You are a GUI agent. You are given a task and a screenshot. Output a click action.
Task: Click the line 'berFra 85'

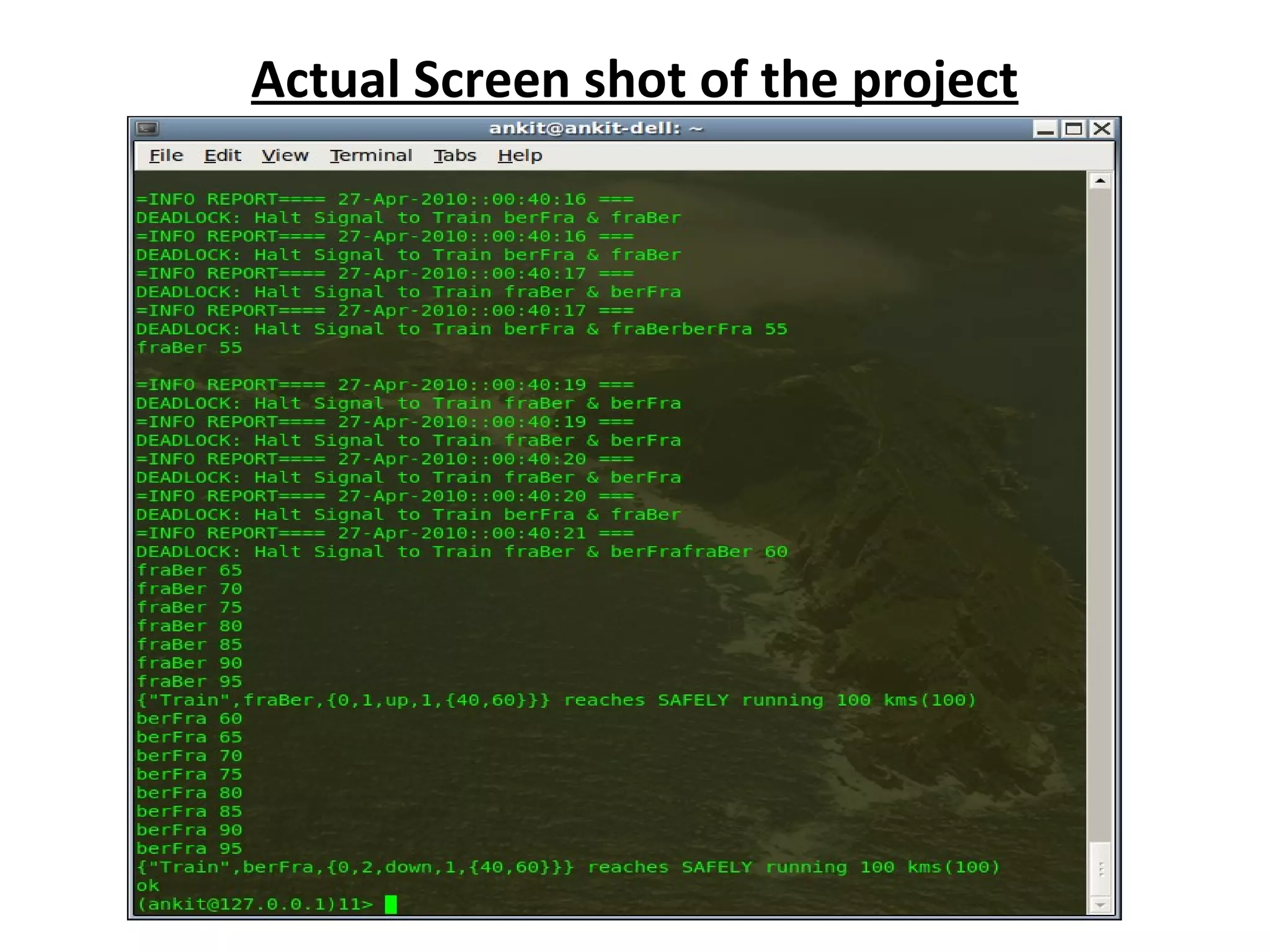(x=189, y=812)
